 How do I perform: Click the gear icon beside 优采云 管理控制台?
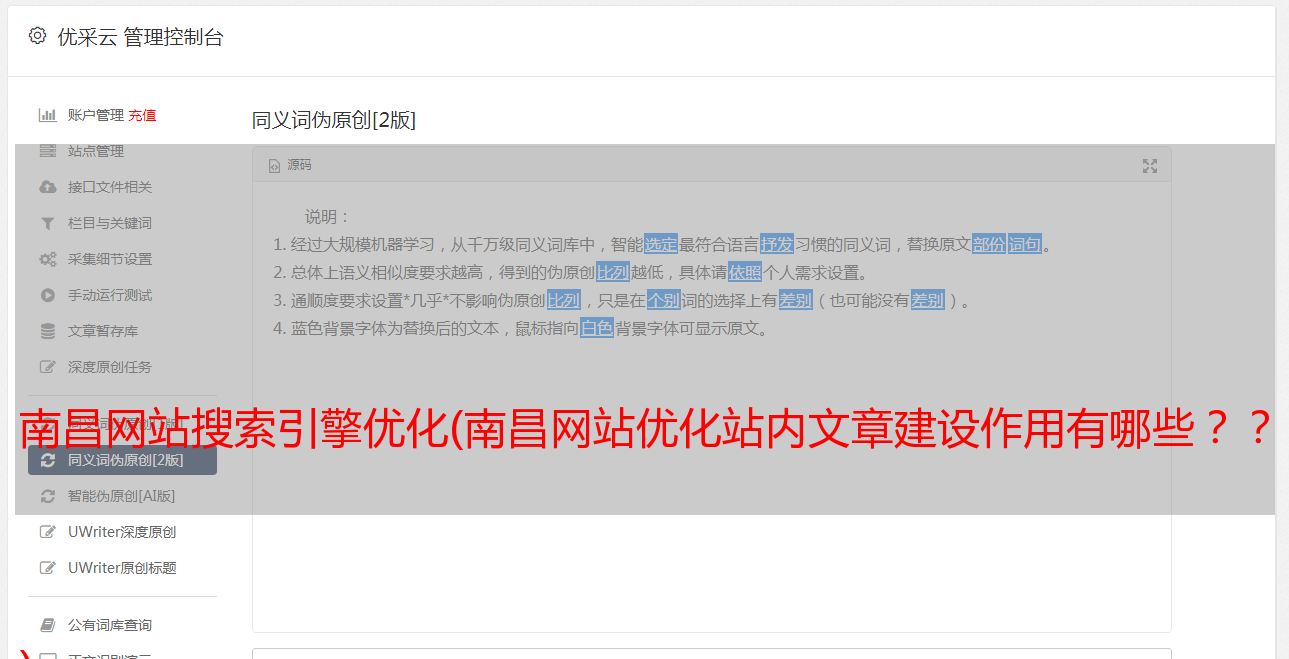[37, 36]
